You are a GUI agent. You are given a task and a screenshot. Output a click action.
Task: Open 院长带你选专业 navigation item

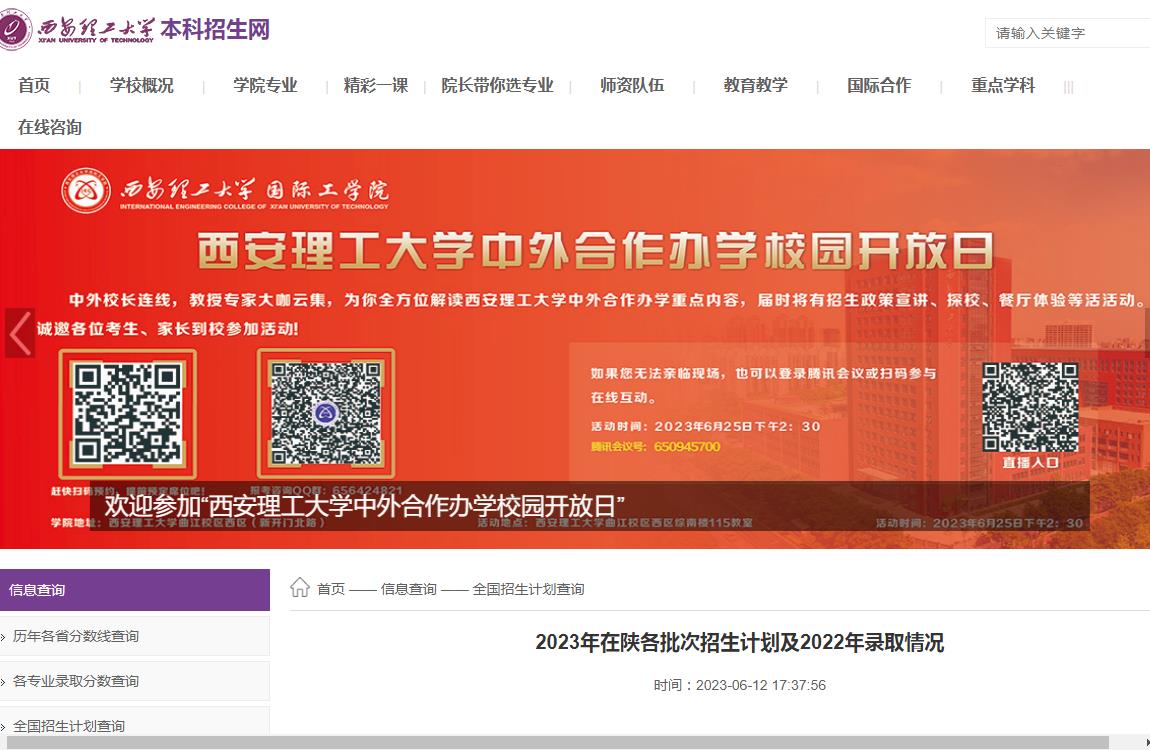[497, 85]
